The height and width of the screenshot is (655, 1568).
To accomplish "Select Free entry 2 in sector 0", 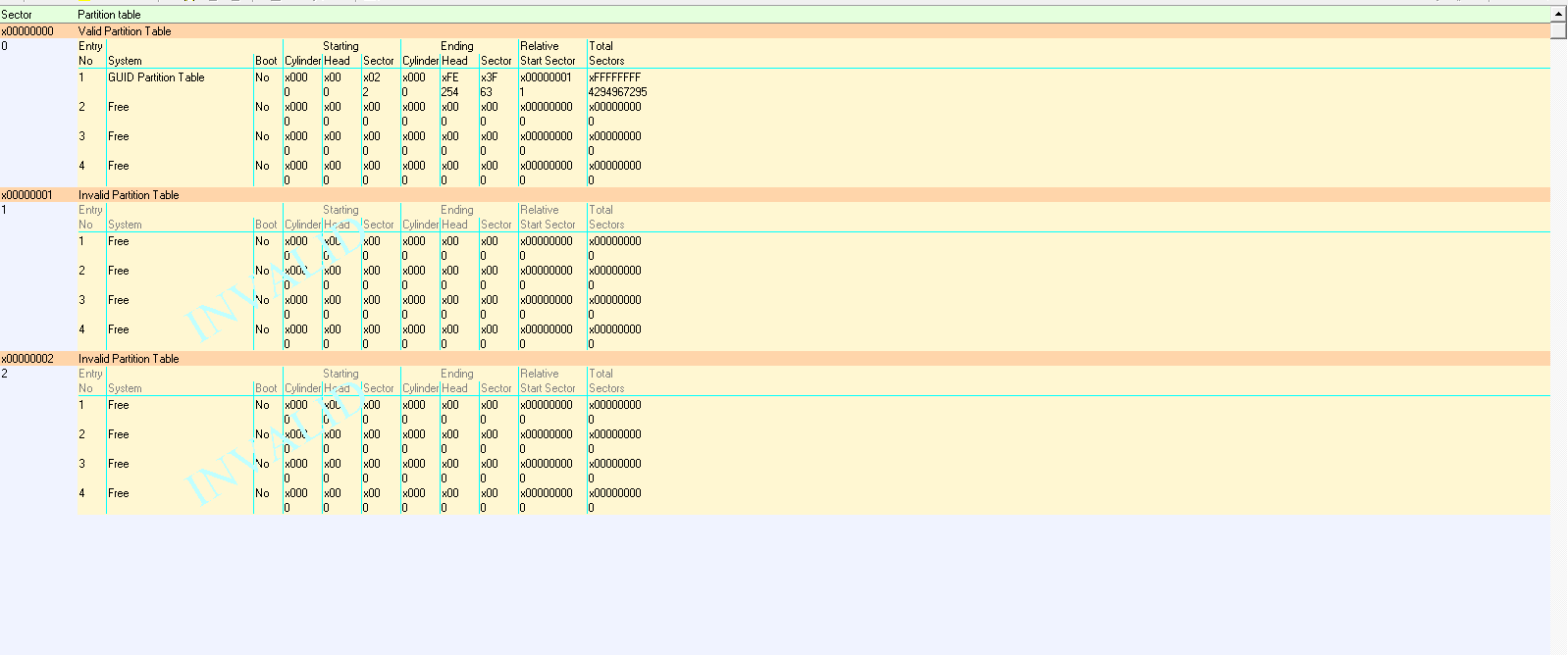I will pos(119,107).
